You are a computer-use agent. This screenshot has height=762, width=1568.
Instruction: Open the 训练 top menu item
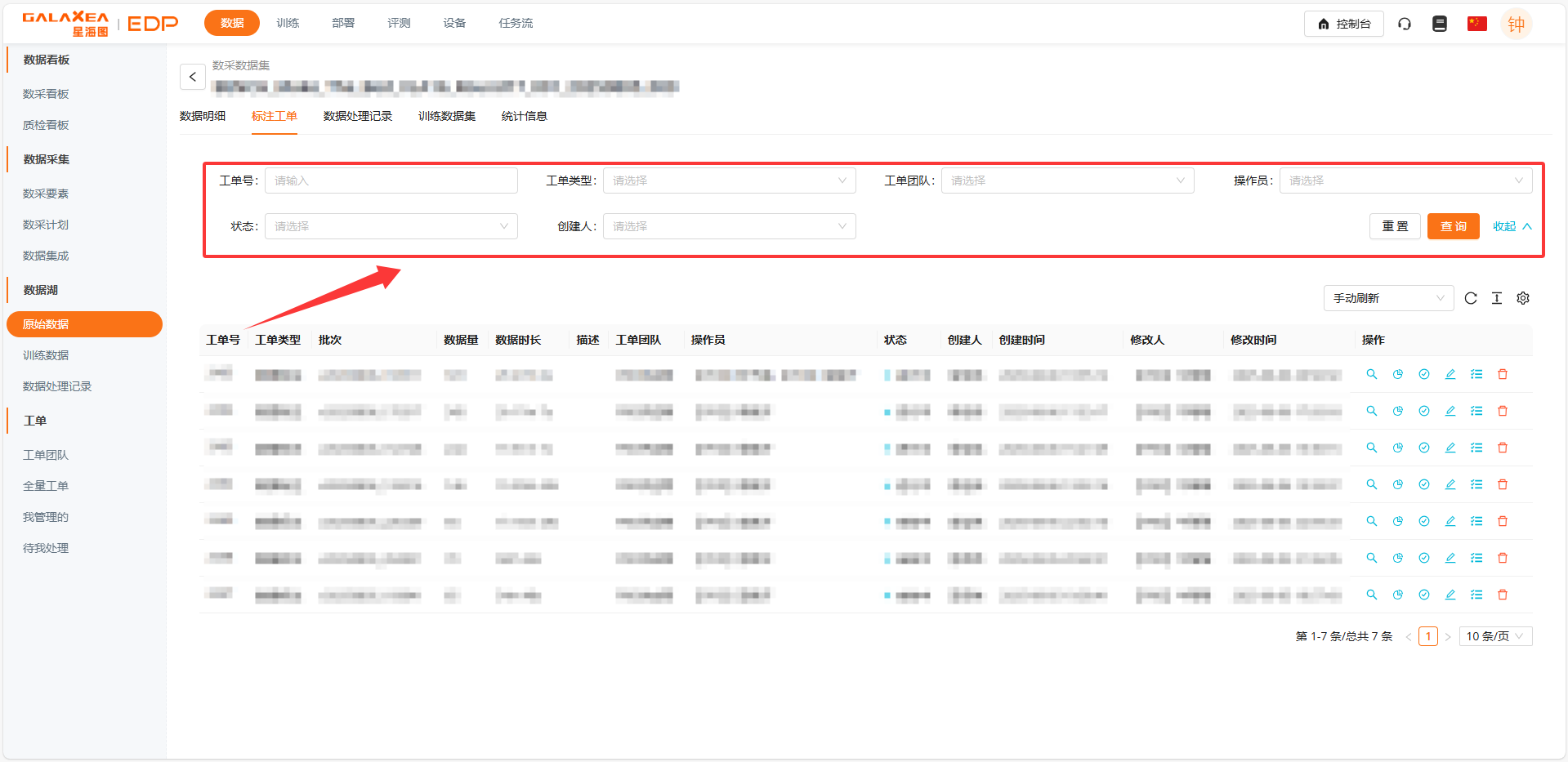[x=288, y=23]
